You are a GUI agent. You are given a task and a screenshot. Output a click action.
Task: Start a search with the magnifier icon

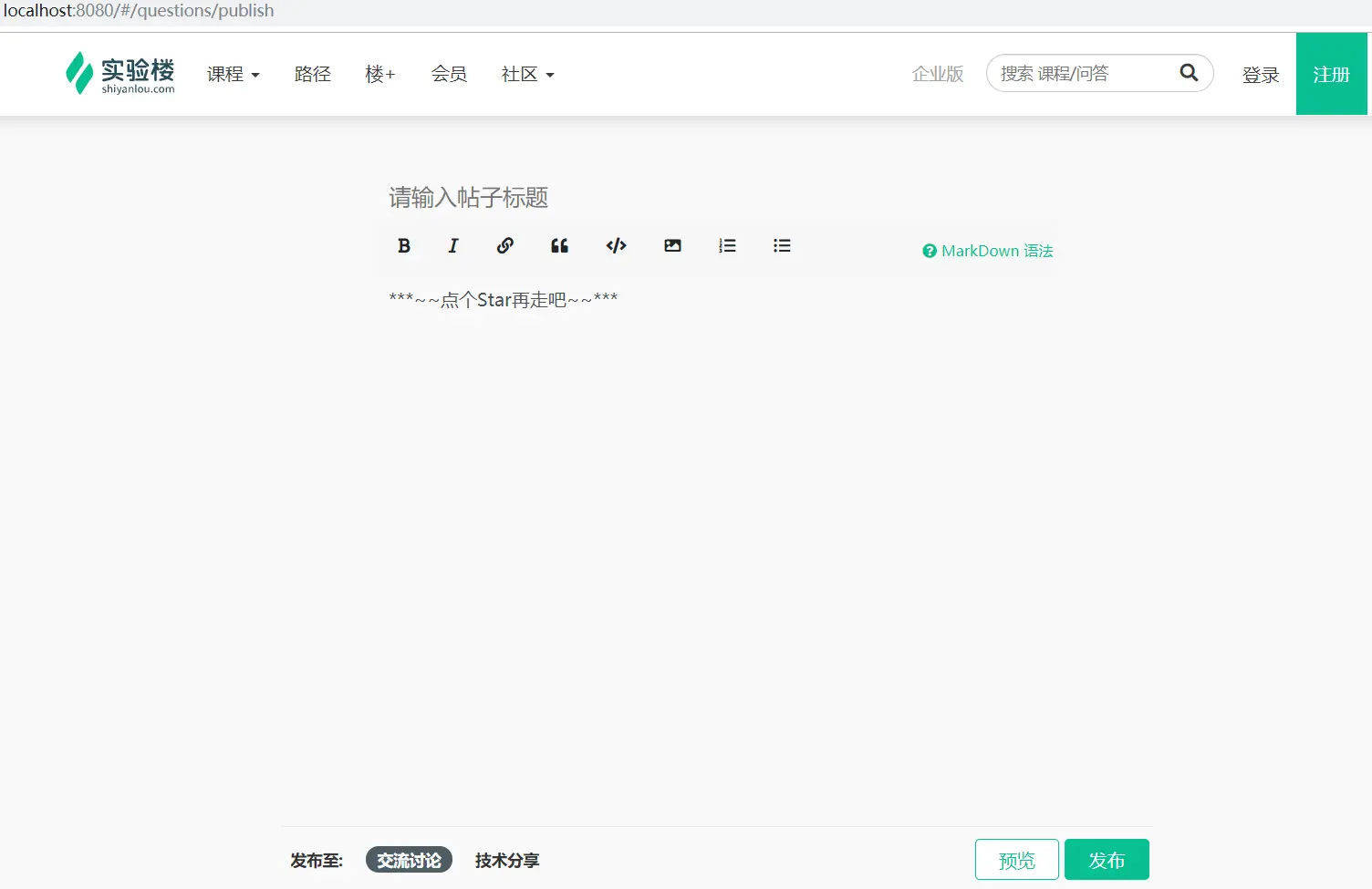point(1189,72)
